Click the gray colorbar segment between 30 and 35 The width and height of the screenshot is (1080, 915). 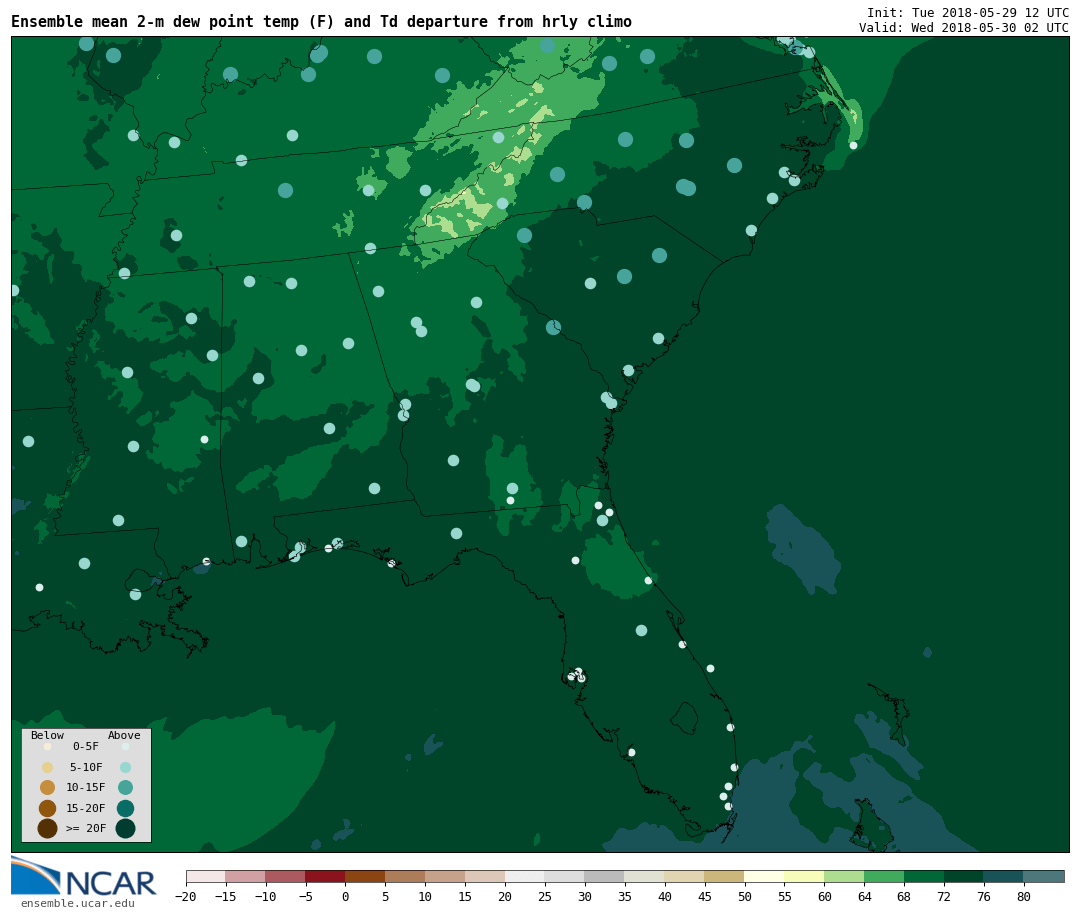pyautogui.click(x=604, y=876)
